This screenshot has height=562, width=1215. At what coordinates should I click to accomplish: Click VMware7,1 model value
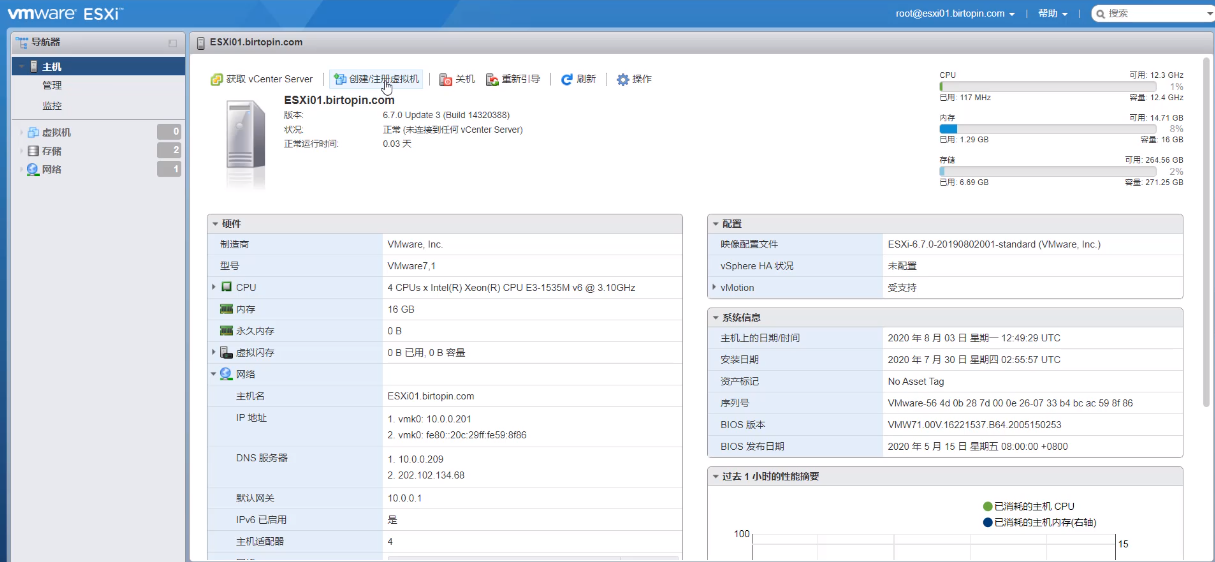[x=411, y=266]
